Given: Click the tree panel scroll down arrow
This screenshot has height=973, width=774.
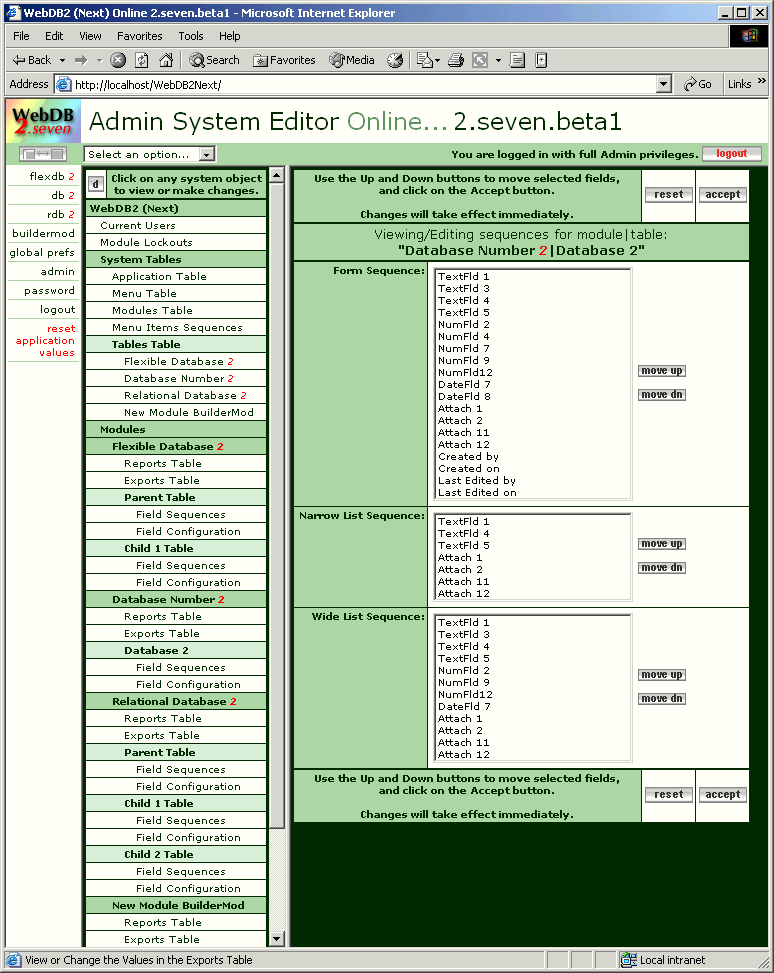Looking at the screenshot, I should (x=277, y=938).
